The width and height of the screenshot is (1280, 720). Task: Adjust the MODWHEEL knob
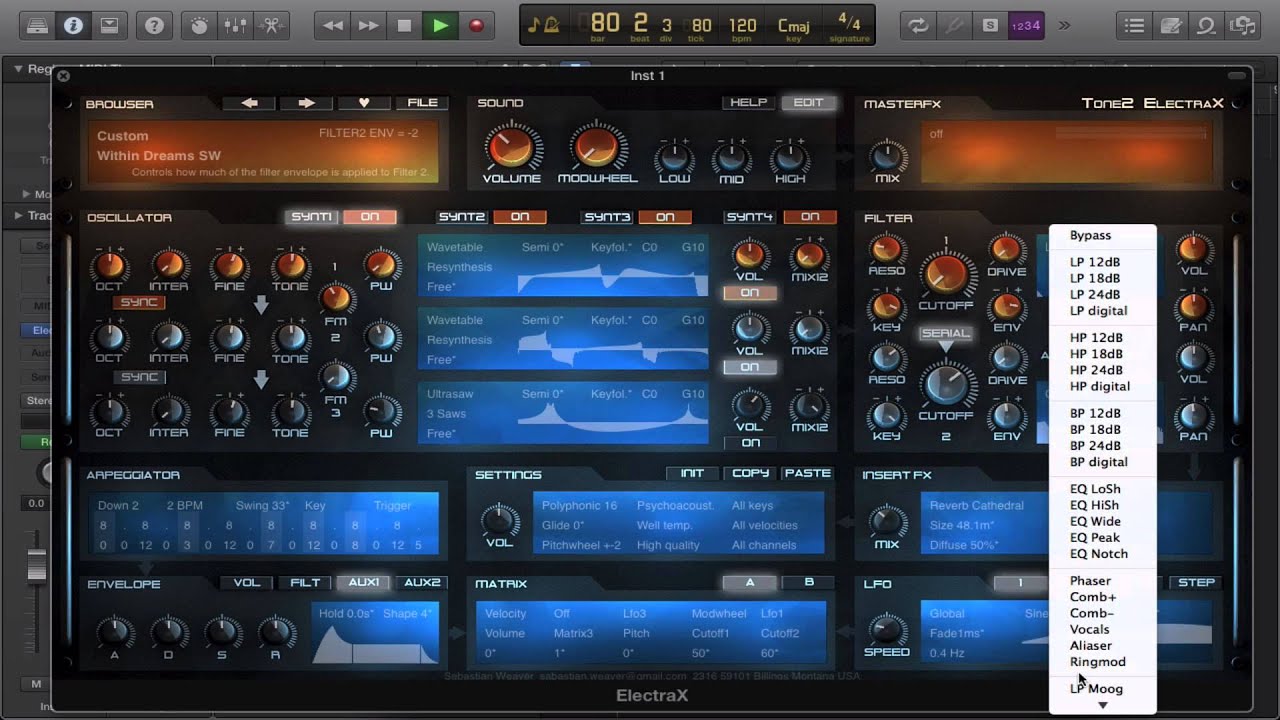pos(597,148)
